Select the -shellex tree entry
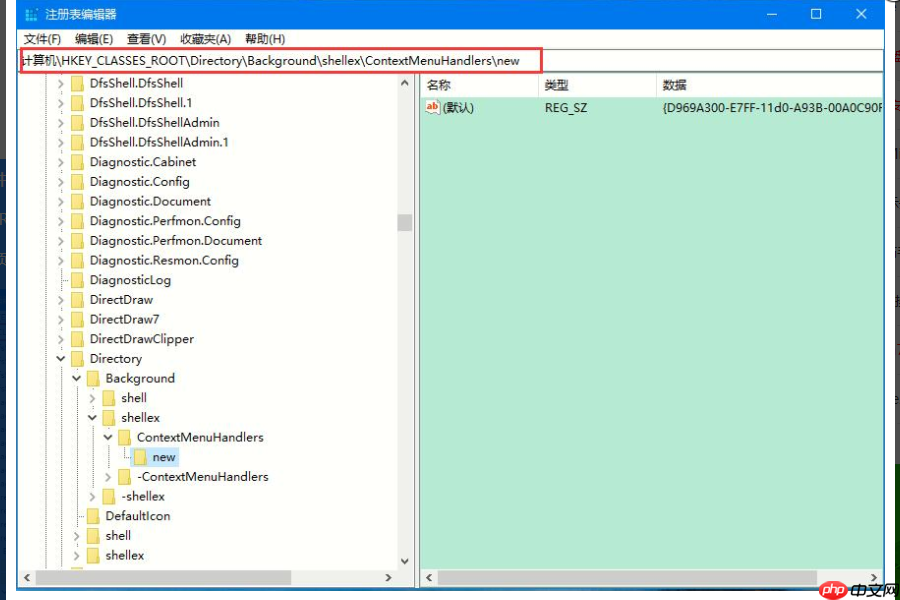 tap(143, 497)
